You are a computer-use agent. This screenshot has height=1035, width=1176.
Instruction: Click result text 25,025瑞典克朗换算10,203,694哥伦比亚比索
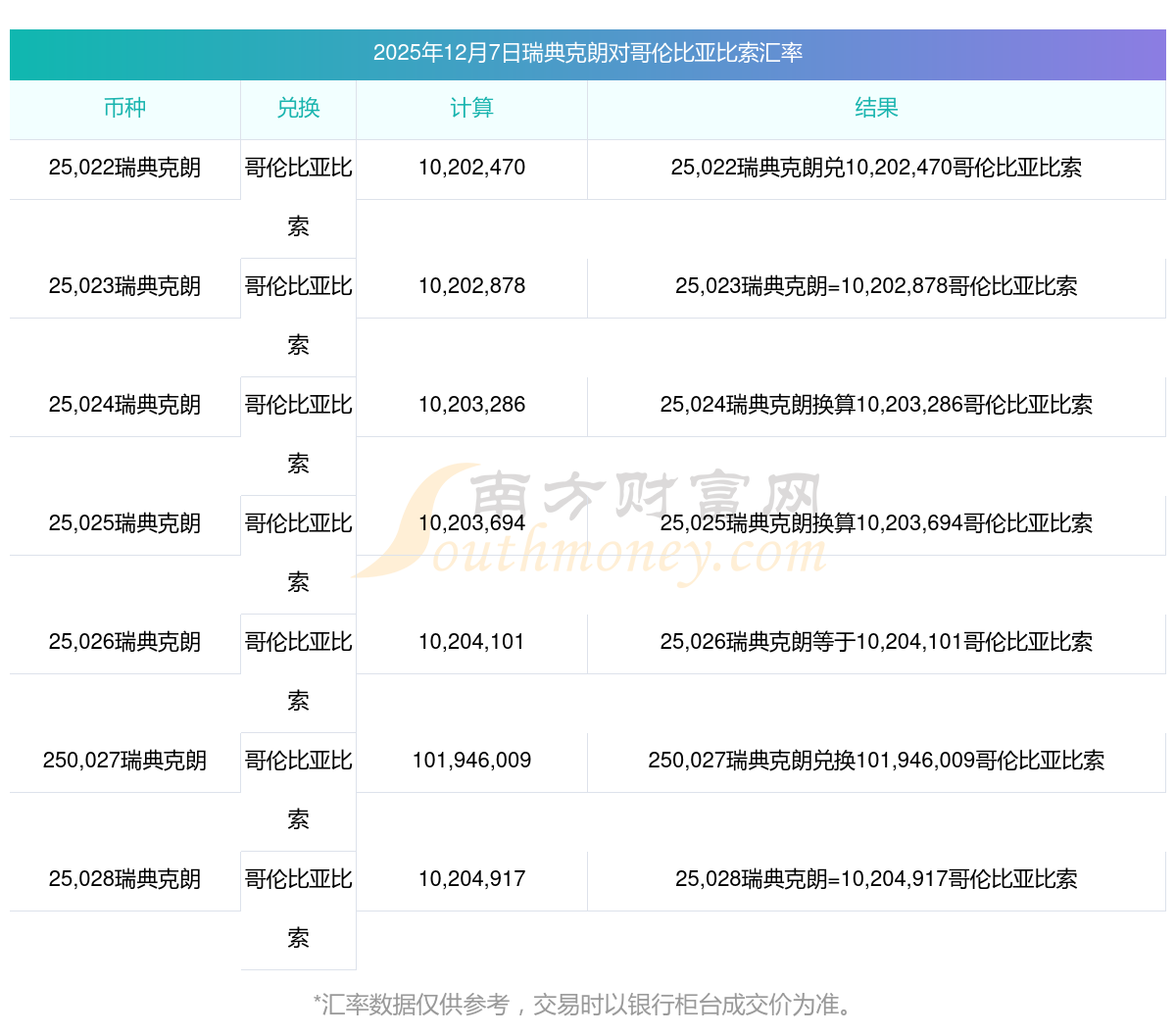876,523
